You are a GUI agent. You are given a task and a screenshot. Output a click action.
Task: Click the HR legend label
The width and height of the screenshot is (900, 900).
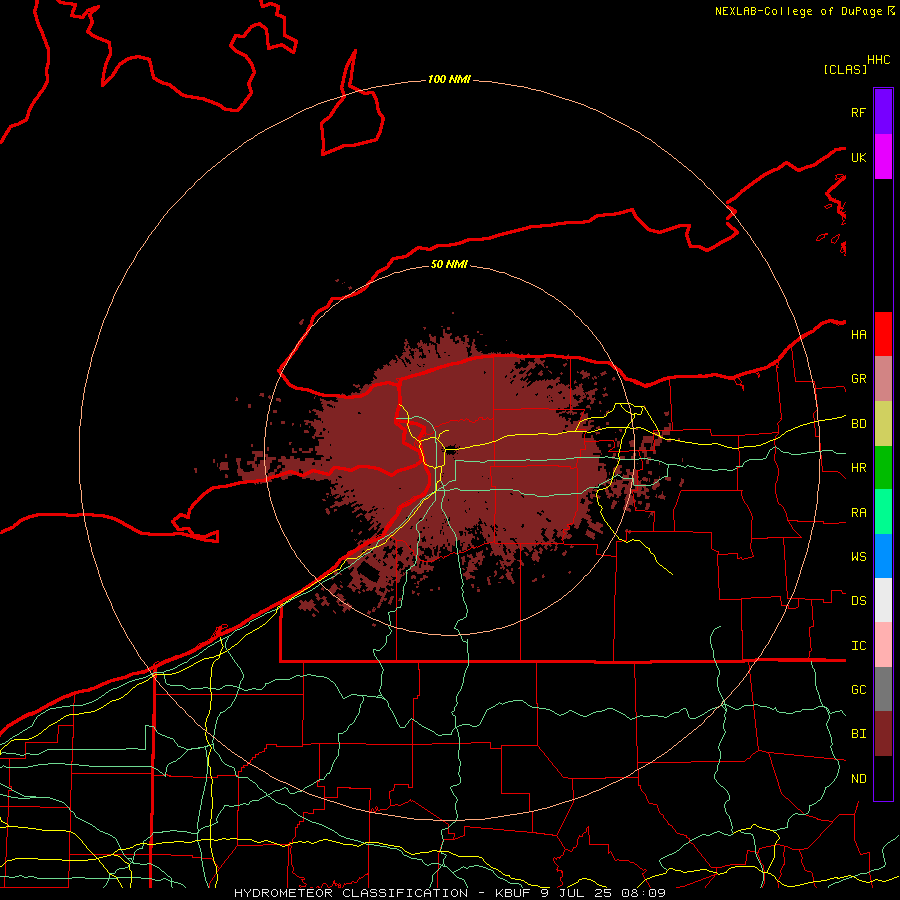pos(858,468)
